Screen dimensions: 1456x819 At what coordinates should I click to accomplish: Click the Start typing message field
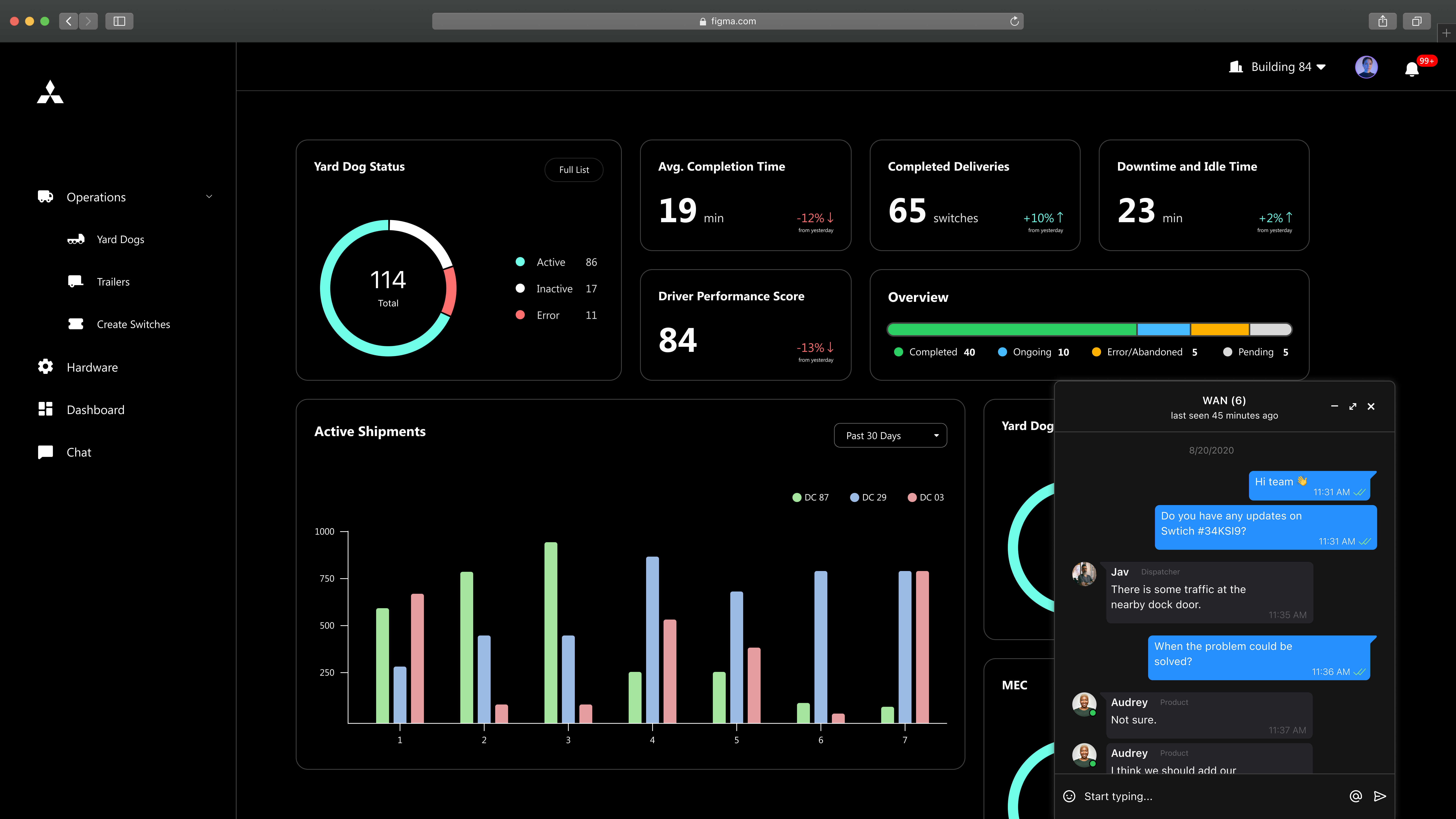click(x=1210, y=796)
